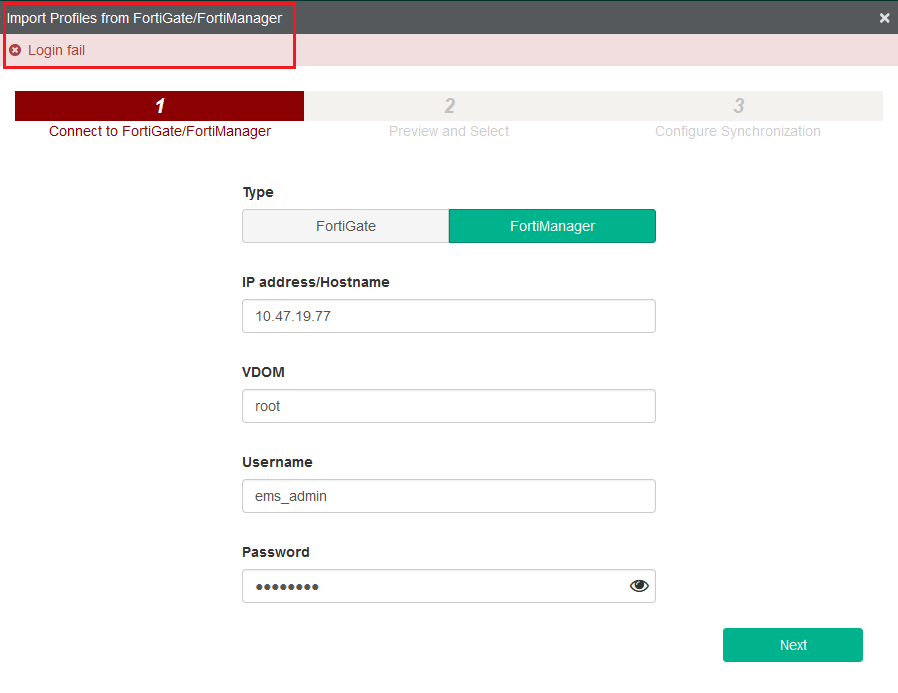898x693 pixels.
Task: Click the Username label
Action: point(277,462)
